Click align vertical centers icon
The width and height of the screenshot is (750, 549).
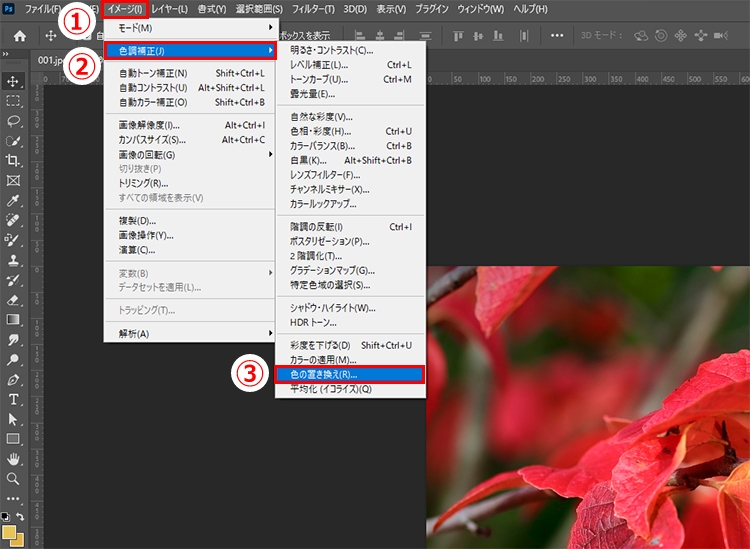pyautogui.click(x=478, y=36)
